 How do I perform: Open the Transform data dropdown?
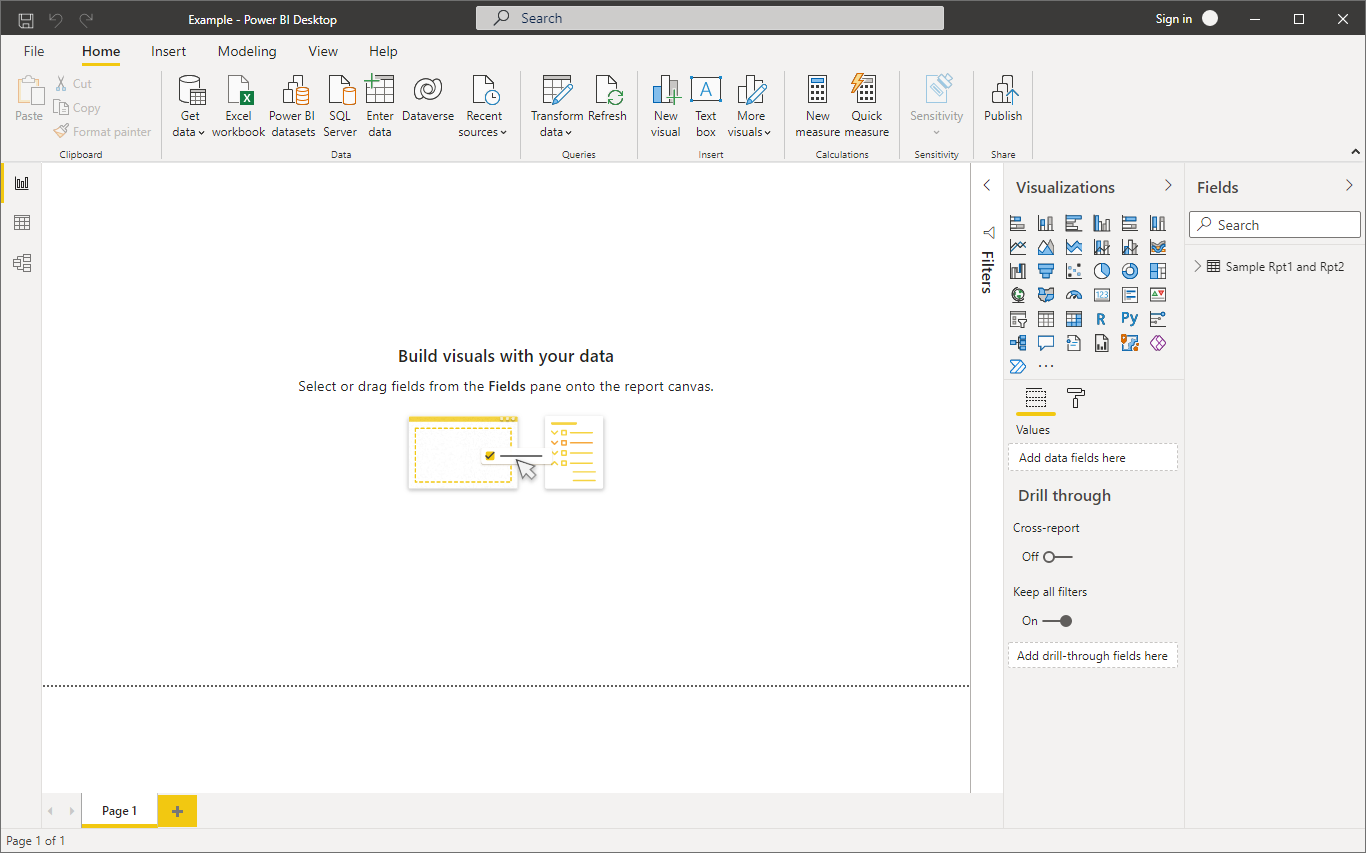[x=557, y=105]
